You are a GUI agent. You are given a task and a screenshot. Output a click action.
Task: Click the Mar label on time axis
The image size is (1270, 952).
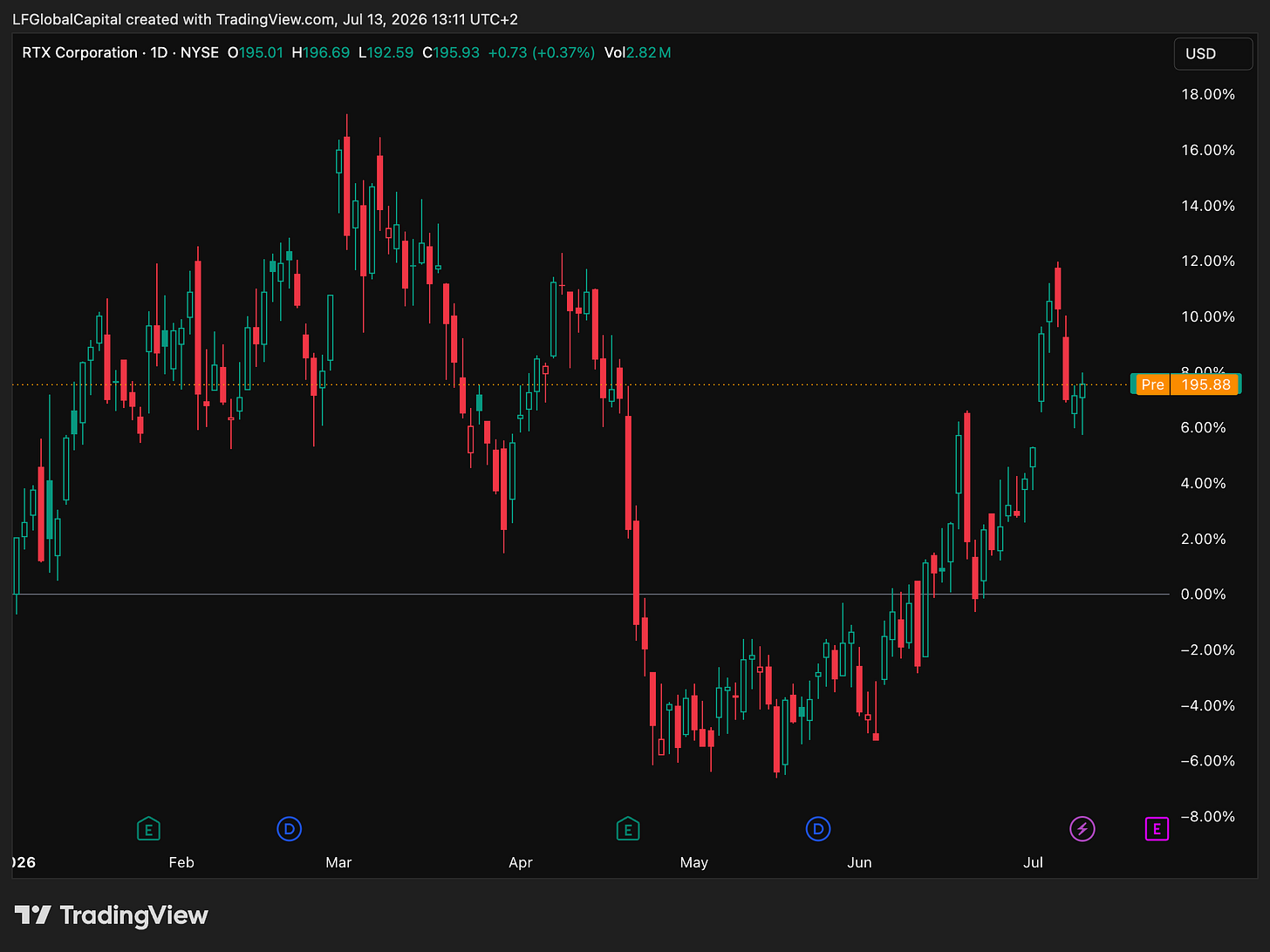click(x=338, y=862)
